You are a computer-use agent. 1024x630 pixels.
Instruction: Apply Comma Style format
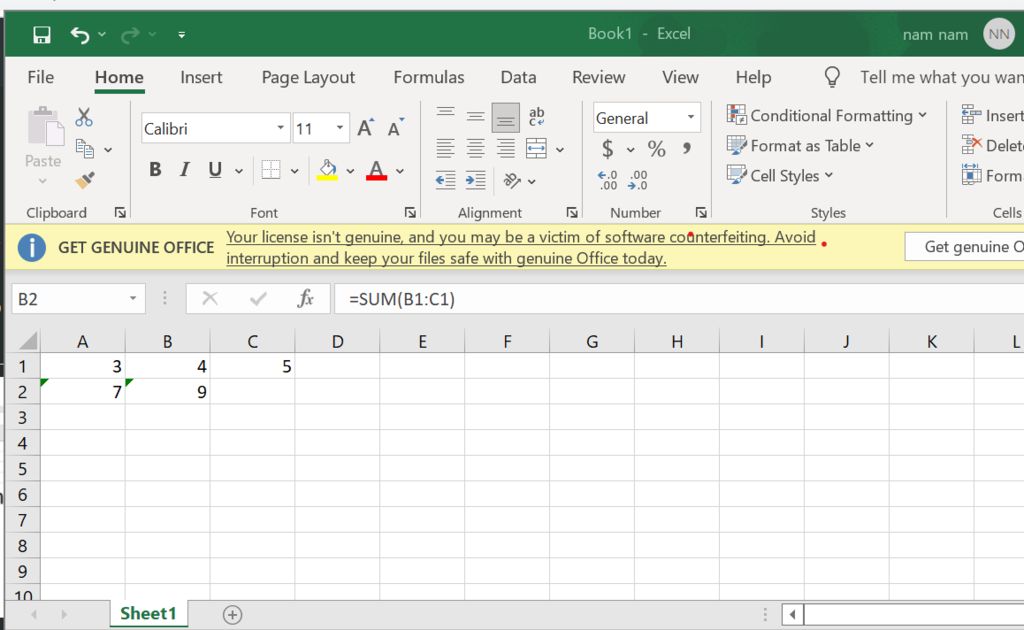point(686,148)
